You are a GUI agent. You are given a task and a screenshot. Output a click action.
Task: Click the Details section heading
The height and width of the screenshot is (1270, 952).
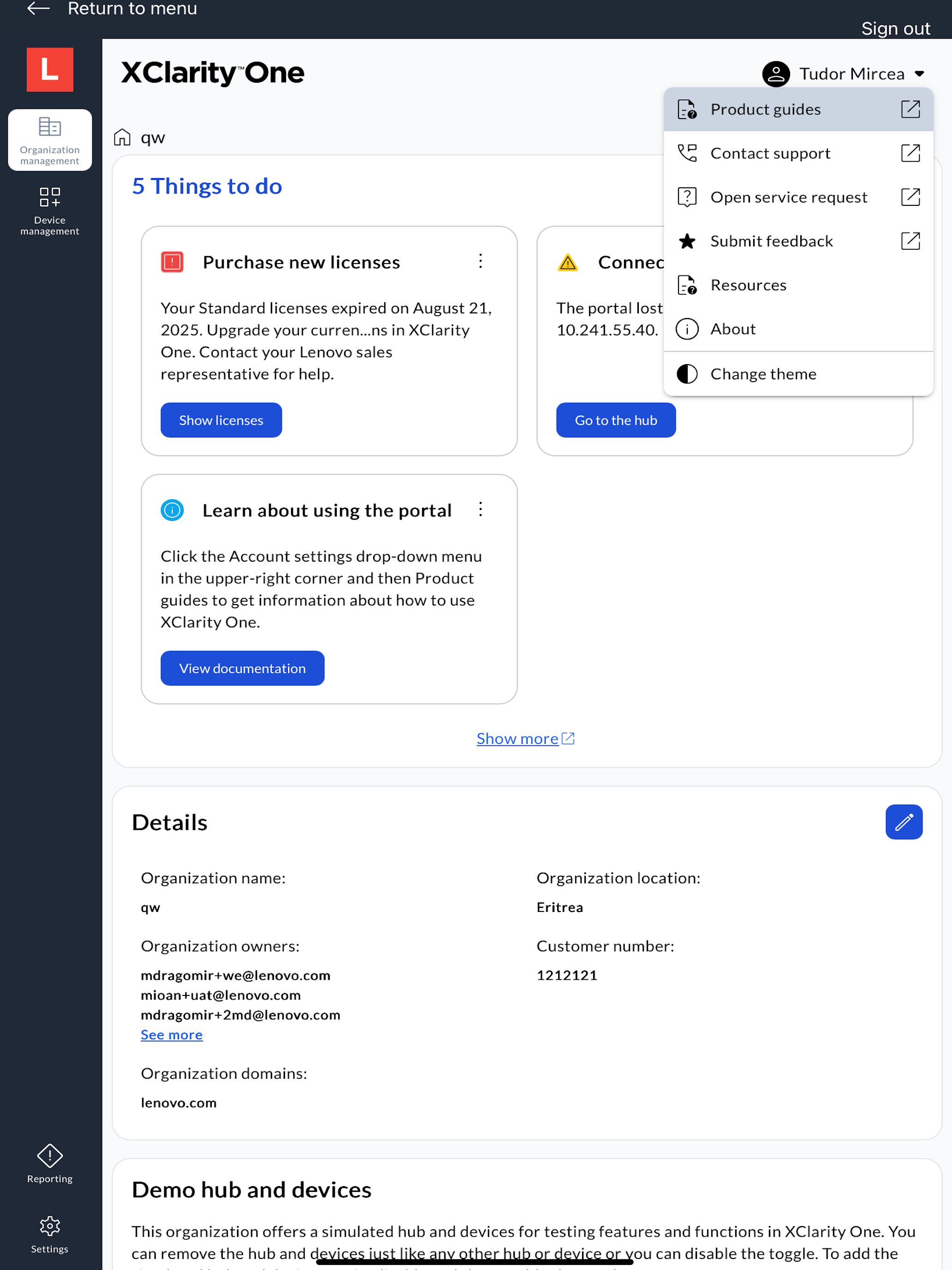(x=170, y=822)
